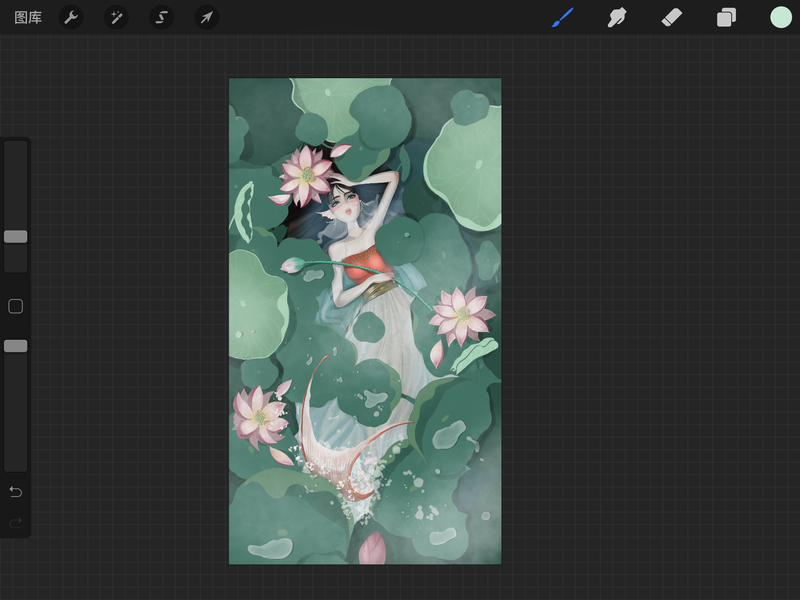Screen dimensions: 800x600
Task: Click the brush size slider handle
Action: [16, 236]
